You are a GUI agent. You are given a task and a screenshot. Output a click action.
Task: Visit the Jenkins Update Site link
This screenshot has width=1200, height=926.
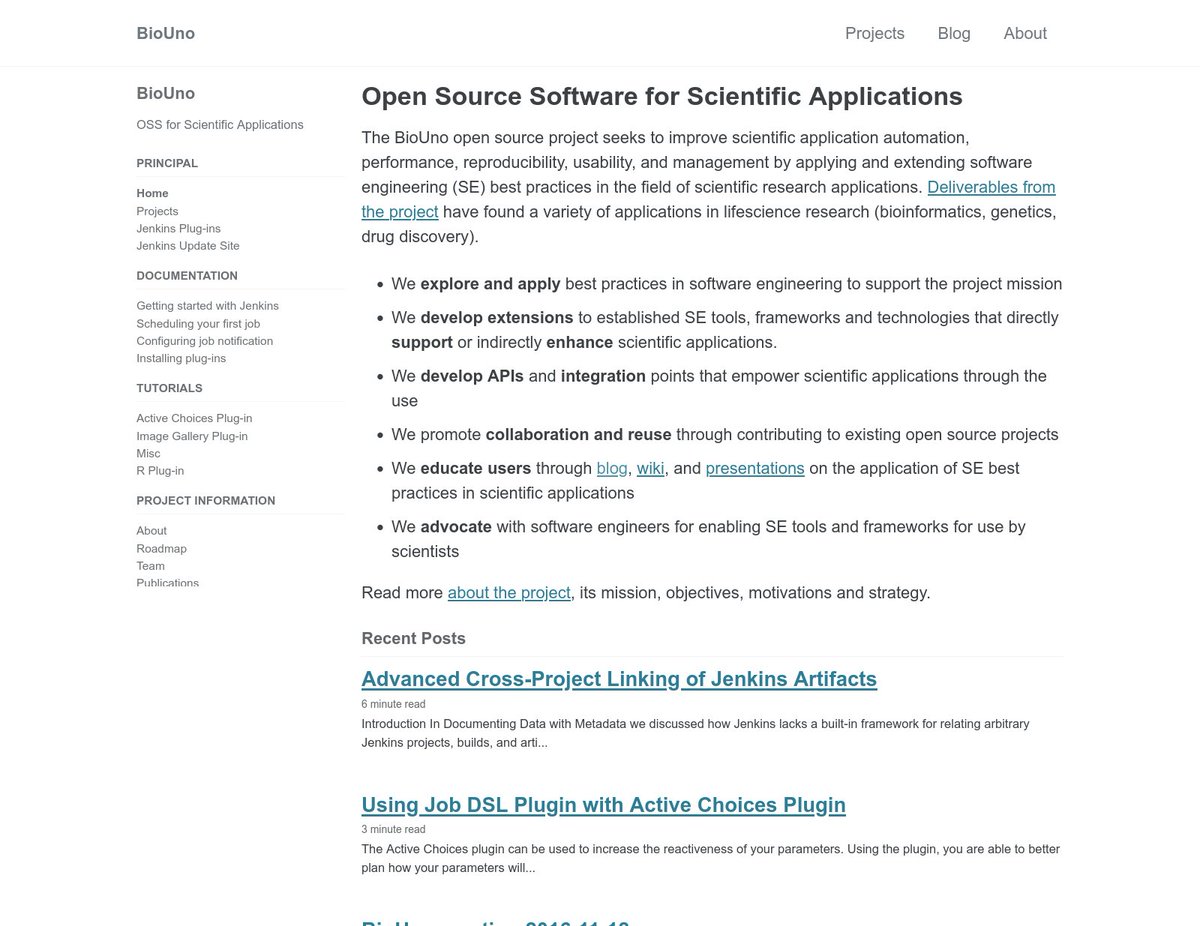188,245
